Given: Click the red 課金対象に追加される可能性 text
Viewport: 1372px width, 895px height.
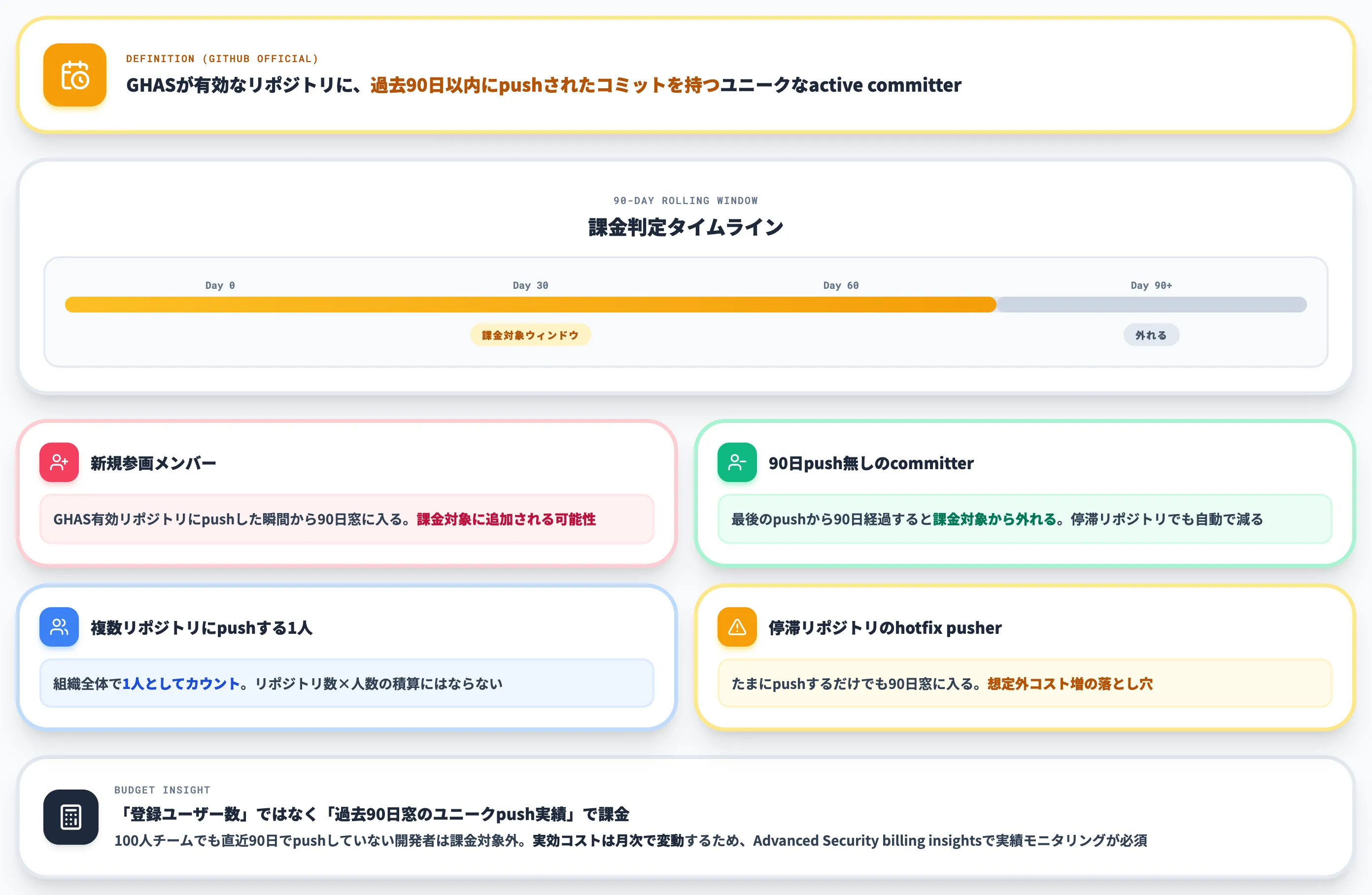Looking at the screenshot, I should tap(506, 519).
